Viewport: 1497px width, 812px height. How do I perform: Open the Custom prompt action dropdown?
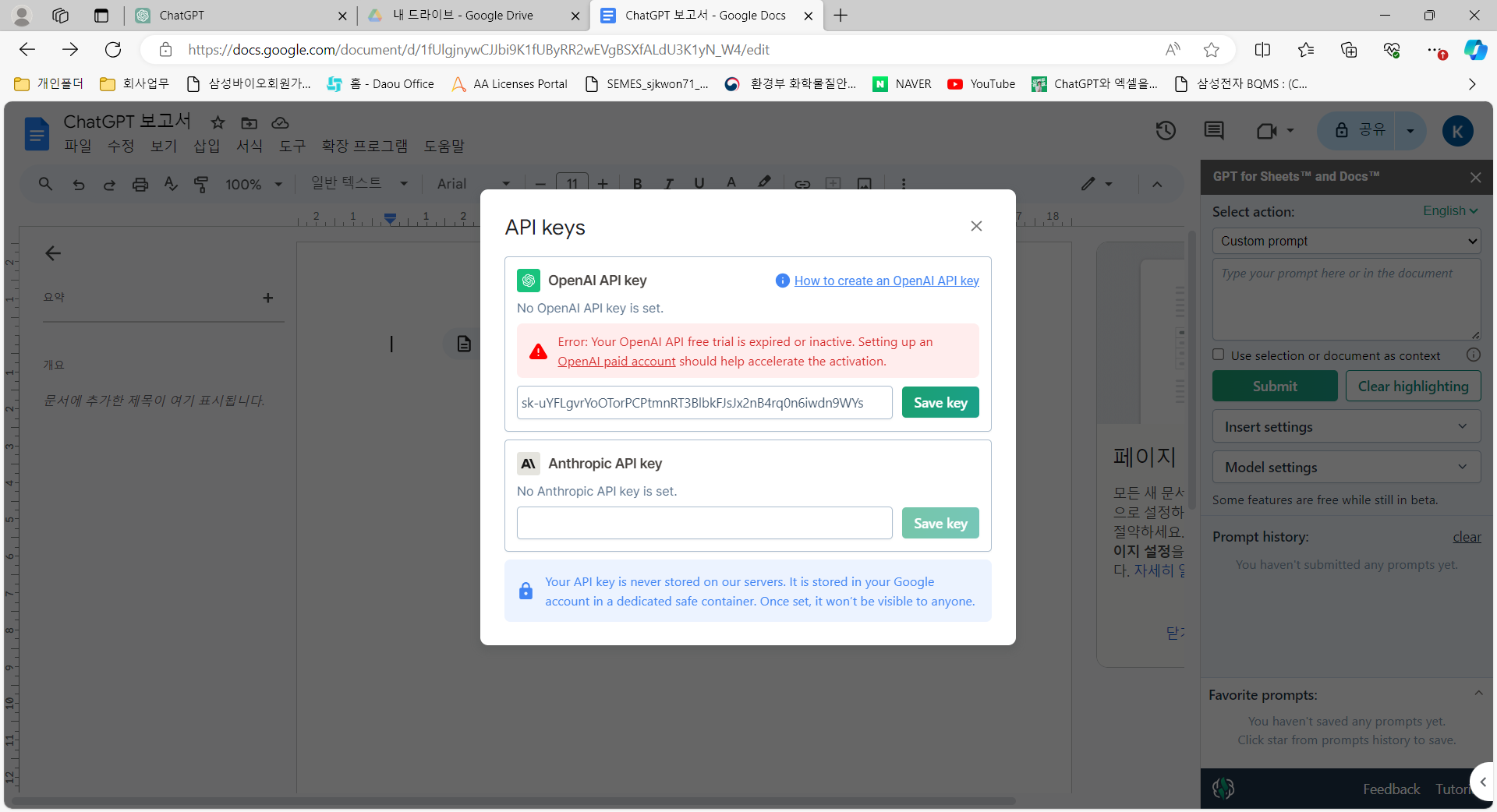(x=1347, y=242)
